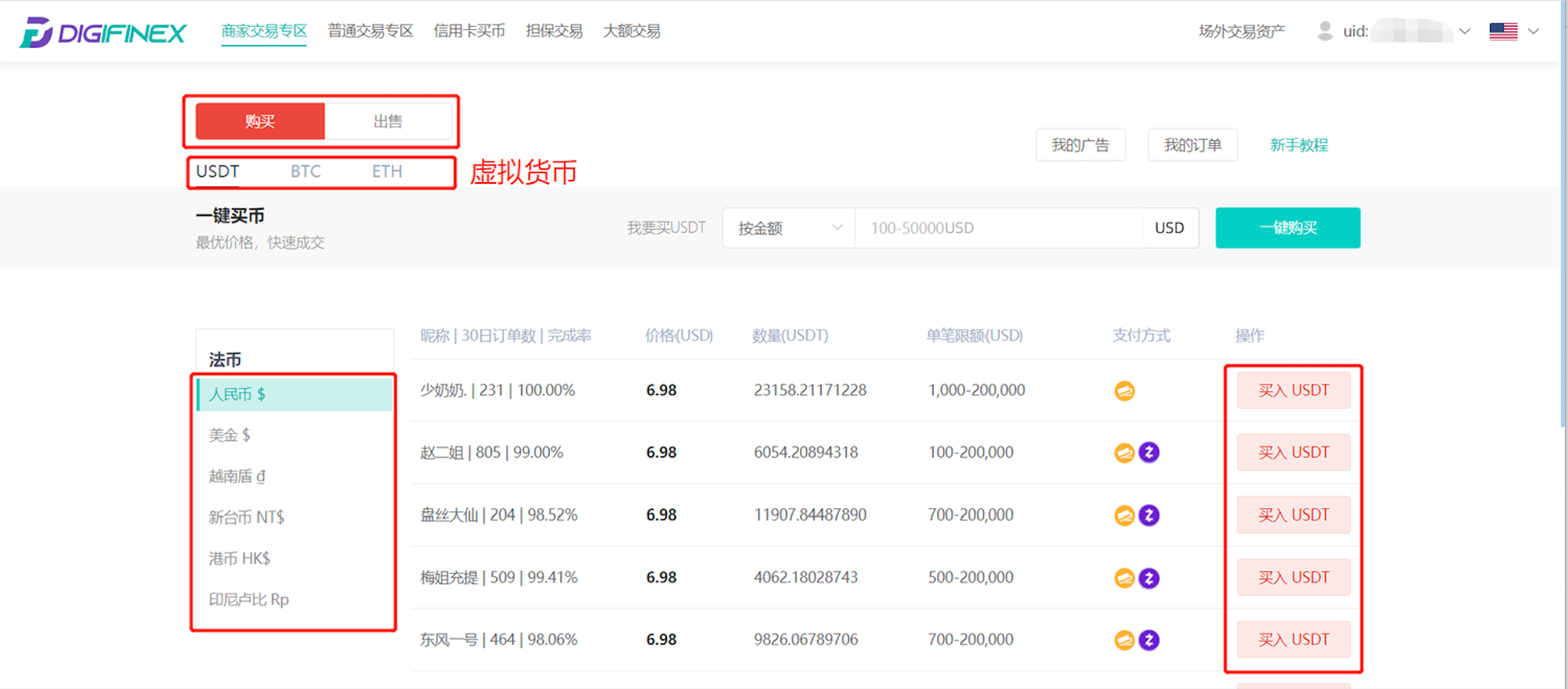The image size is (1568, 689).
Task: Open 大额交易 nav item
Action: pos(632,31)
